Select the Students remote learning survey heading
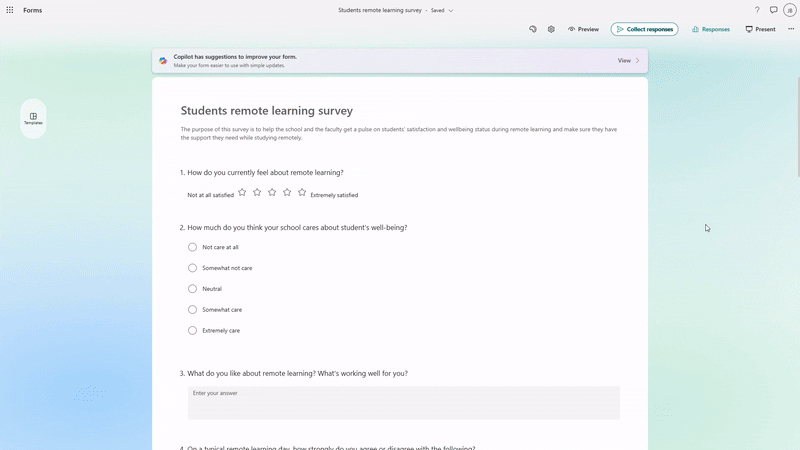The height and width of the screenshot is (450, 800). tap(266, 111)
